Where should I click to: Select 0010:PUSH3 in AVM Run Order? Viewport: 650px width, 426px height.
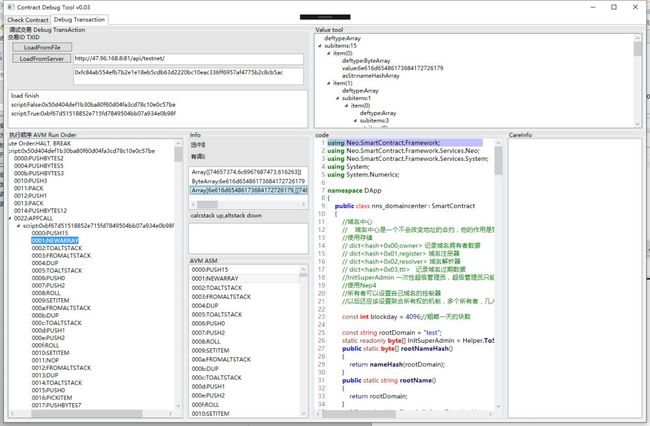tap(30, 180)
